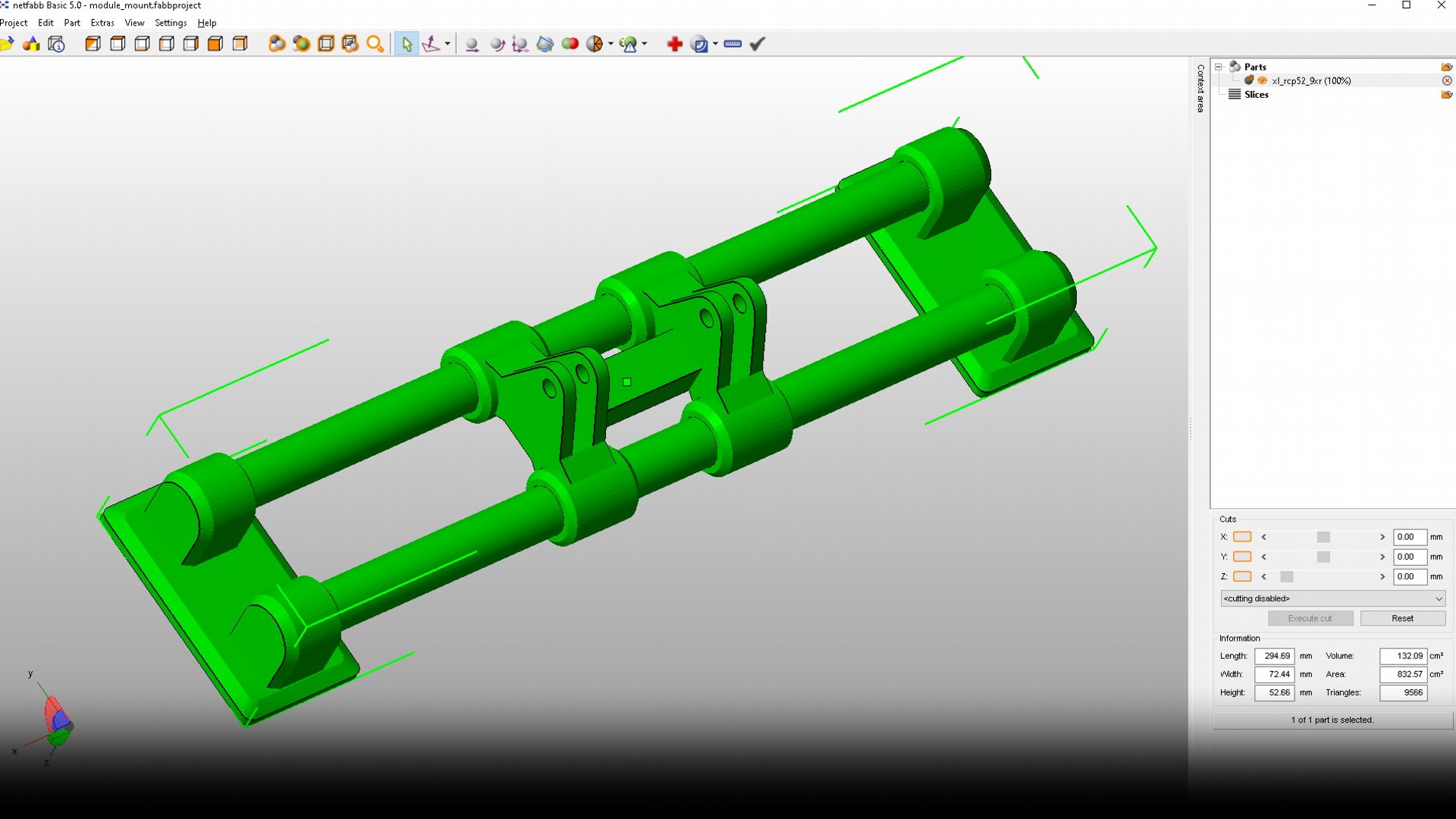1456x819 pixels.
Task: Open dropdown arrow beside the warning analysis icon
Action: 645,44
